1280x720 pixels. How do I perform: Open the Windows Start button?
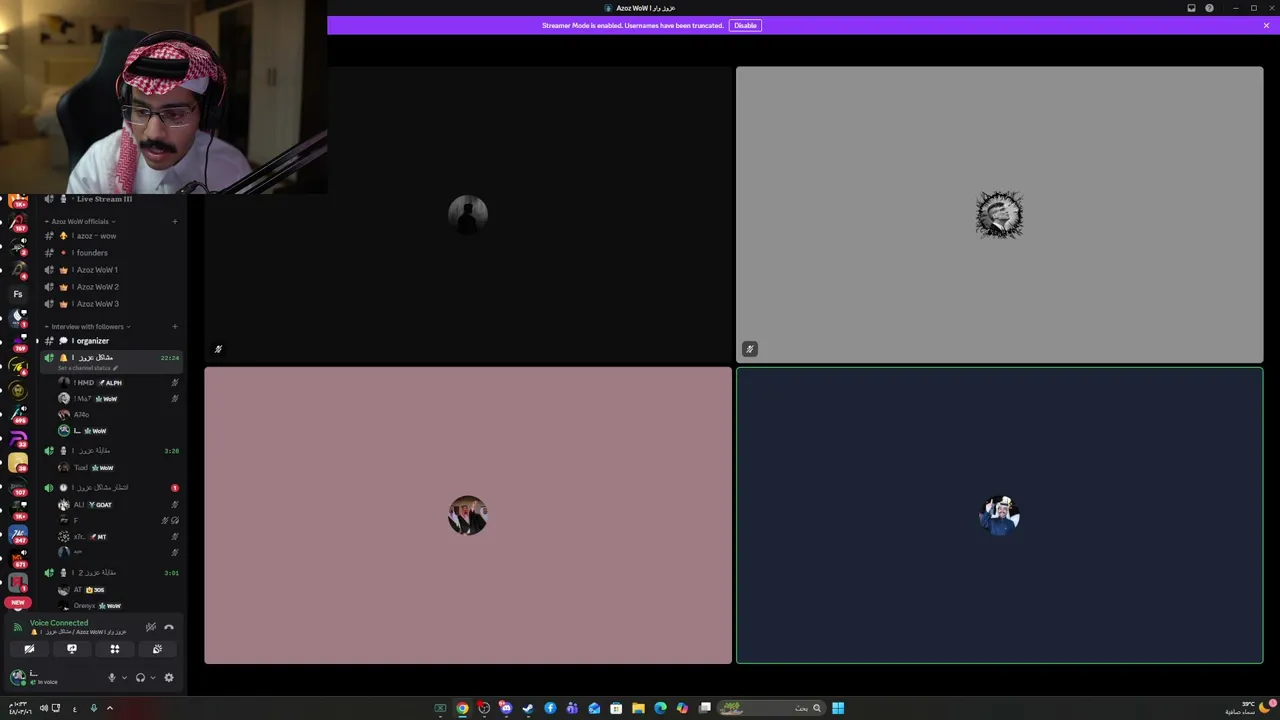(x=838, y=708)
